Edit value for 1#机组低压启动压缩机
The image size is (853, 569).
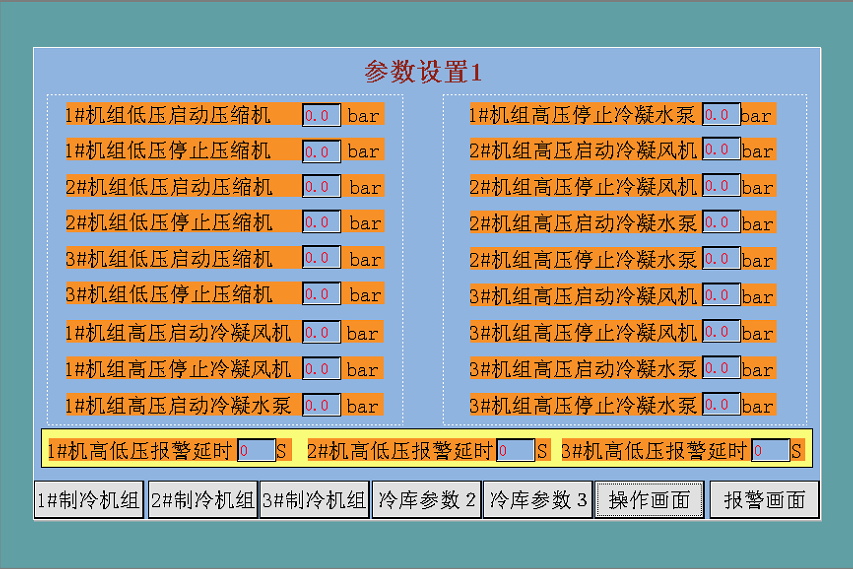[322, 115]
